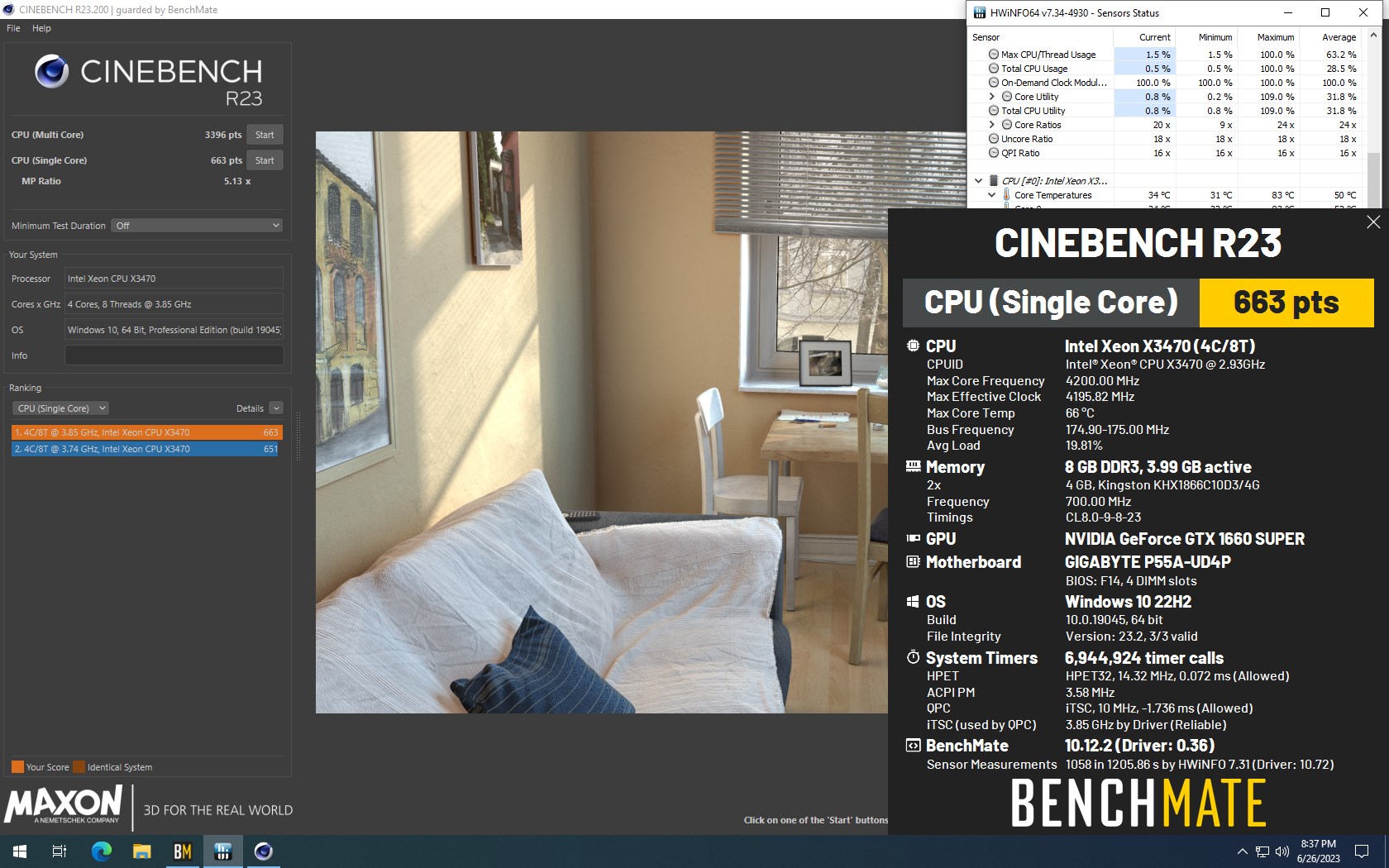Open File Explorer from the taskbar

coord(141,851)
